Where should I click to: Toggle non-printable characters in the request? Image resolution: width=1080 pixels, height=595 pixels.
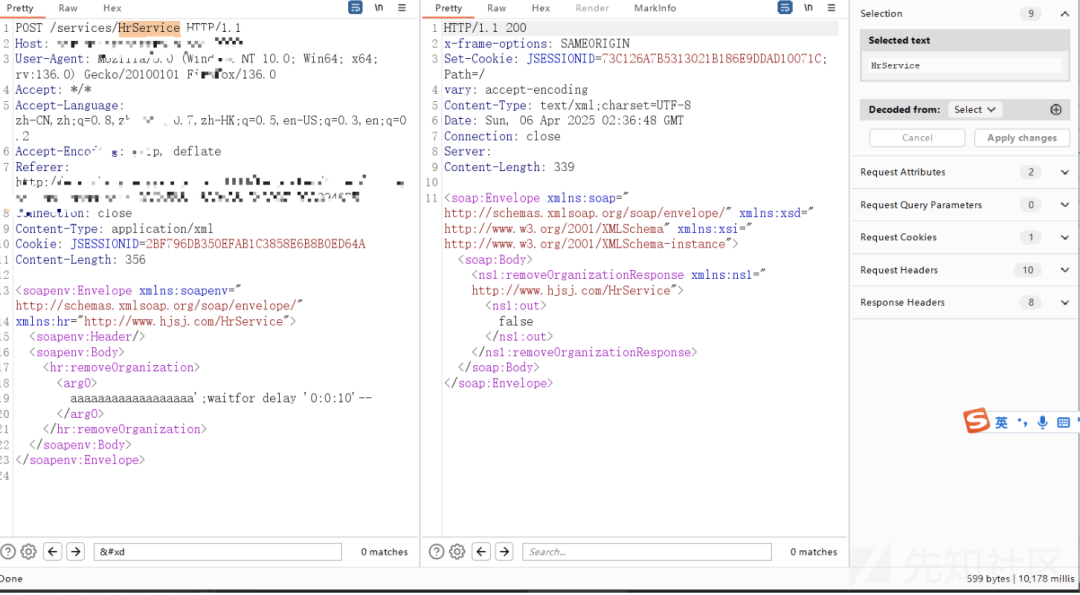[380, 8]
